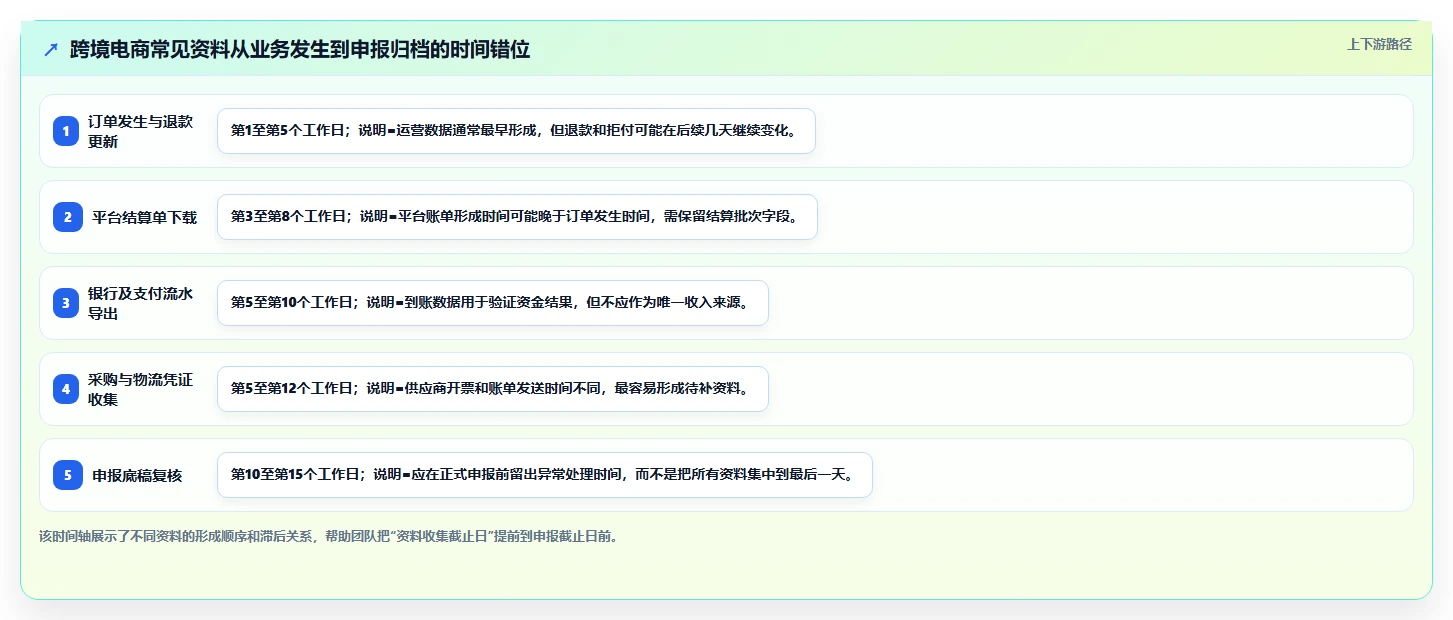Select the 平台结算单下载 step label
Screen dimensions: 1453x620
(x=145, y=217)
